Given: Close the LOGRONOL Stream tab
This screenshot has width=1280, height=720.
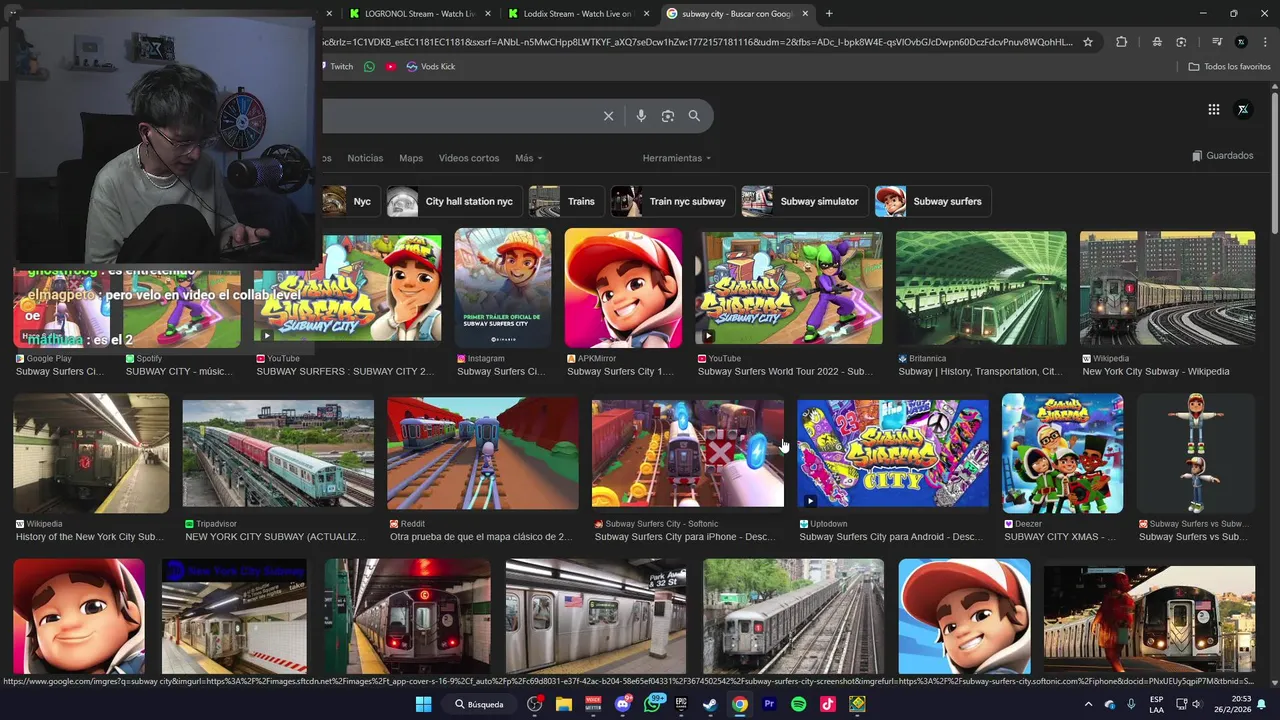Looking at the screenshot, I should 488,14.
